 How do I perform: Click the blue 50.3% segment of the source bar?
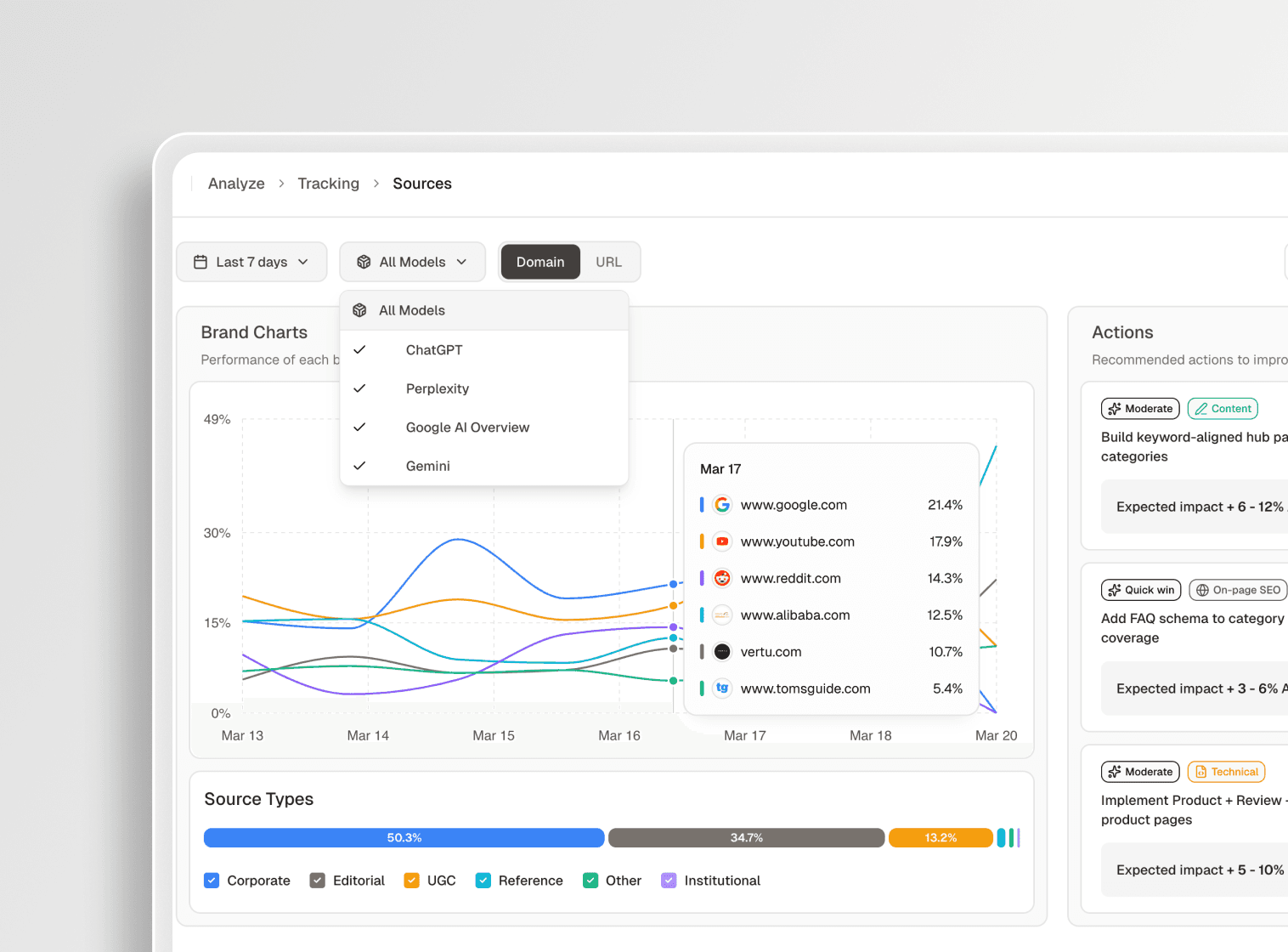click(x=403, y=837)
